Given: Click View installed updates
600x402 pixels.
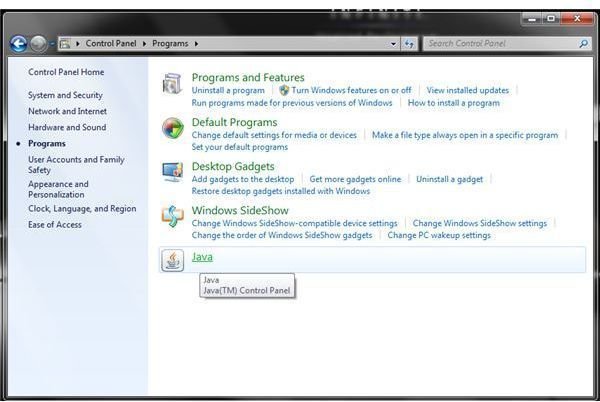Looking at the screenshot, I should pos(468,90).
